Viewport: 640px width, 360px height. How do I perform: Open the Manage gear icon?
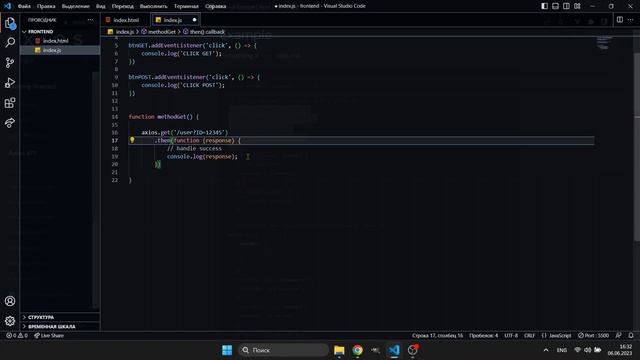(x=10, y=321)
